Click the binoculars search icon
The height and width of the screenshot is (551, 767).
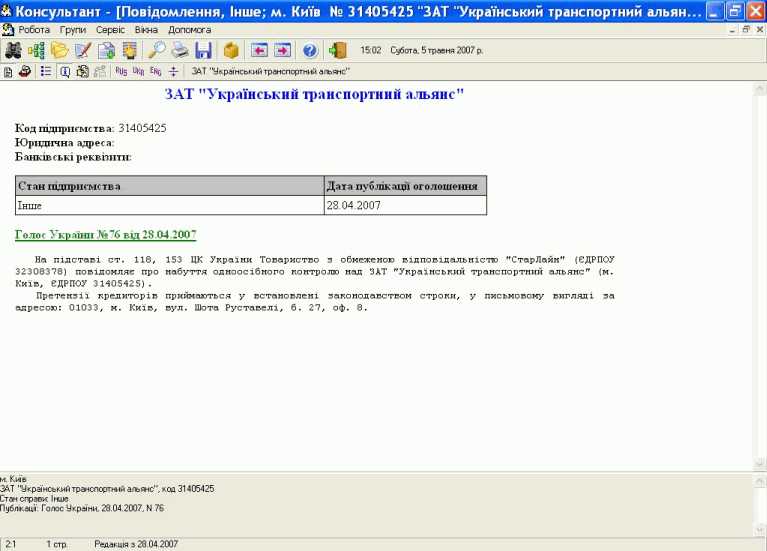click(13, 50)
